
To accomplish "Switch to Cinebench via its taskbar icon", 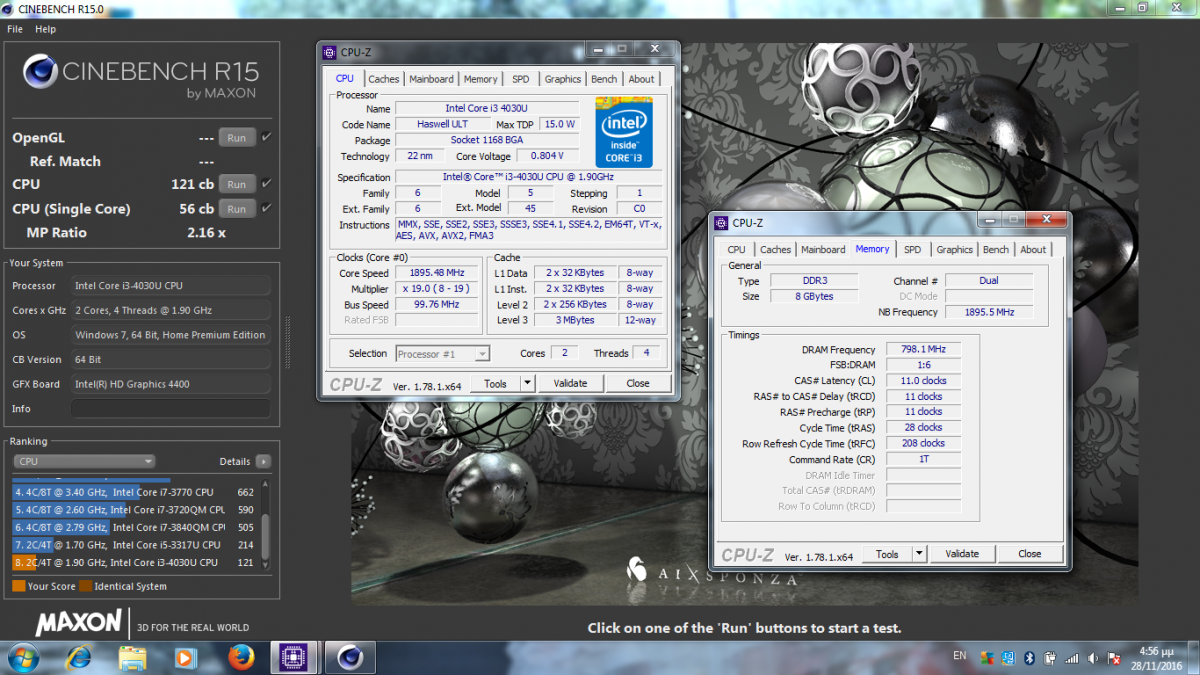I will tap(350, 657).
